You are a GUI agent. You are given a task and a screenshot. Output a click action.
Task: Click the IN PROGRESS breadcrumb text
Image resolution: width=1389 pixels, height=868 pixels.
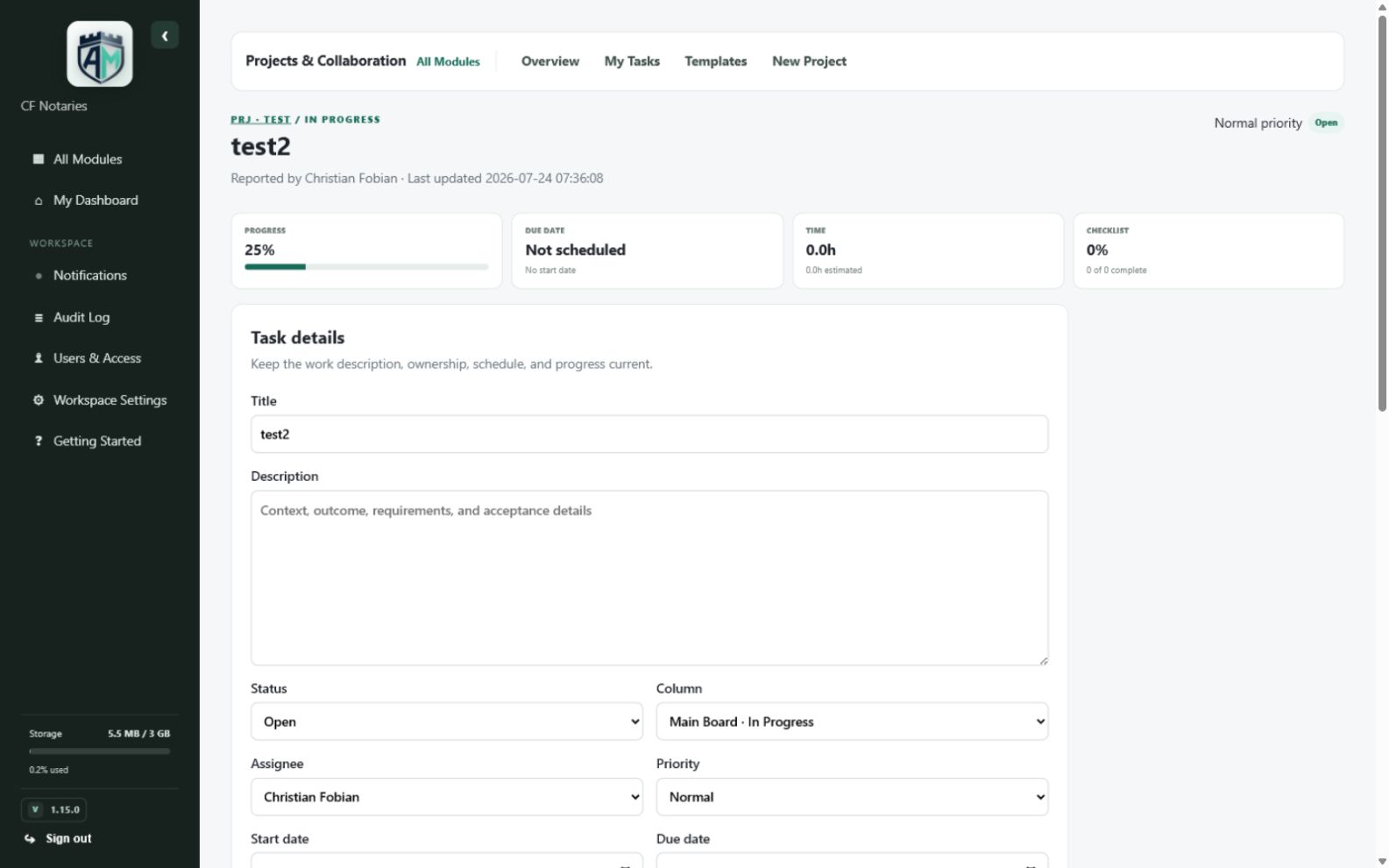[x=342, y=120]
